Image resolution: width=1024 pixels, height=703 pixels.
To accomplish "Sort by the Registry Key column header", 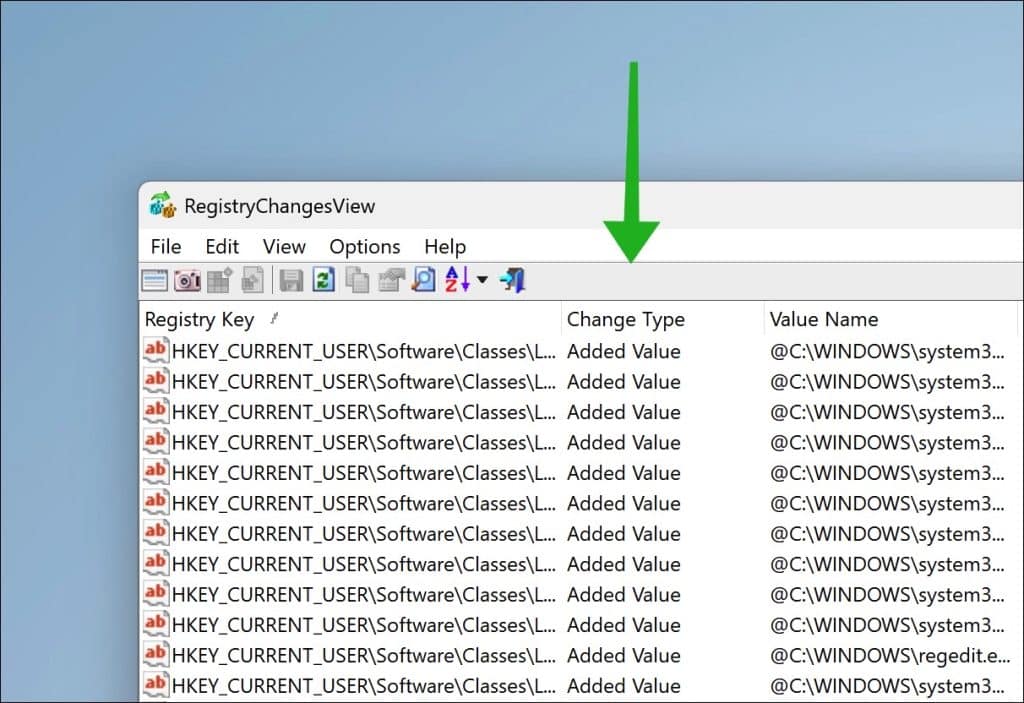I will click(x=351, y=319).
